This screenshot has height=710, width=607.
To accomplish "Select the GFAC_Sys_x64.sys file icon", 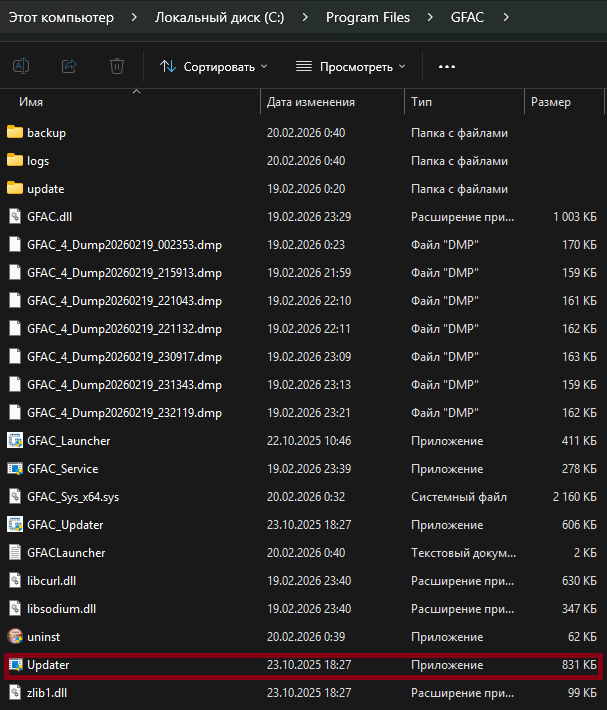I will [x=14, y=496].
